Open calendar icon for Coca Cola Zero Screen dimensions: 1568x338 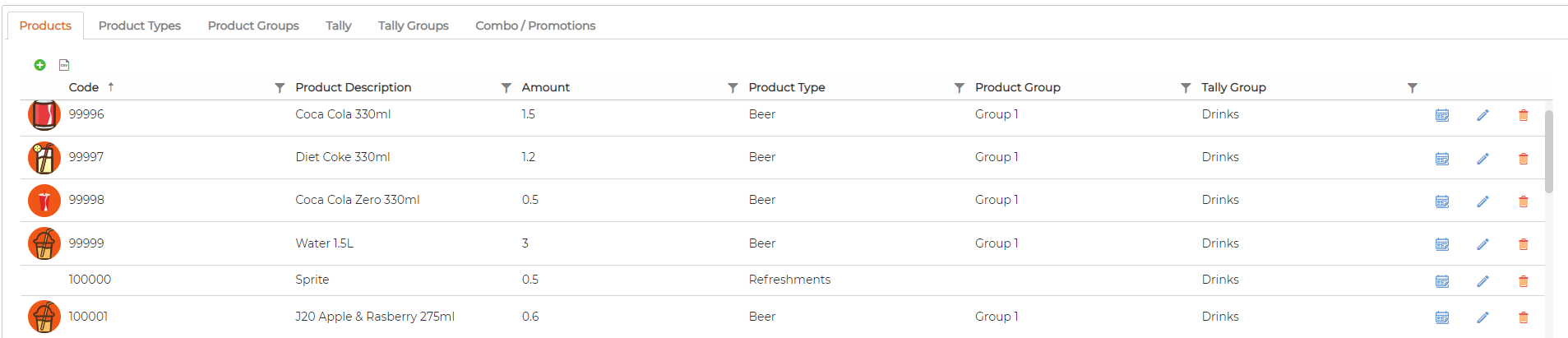[x=1442, y=201]
